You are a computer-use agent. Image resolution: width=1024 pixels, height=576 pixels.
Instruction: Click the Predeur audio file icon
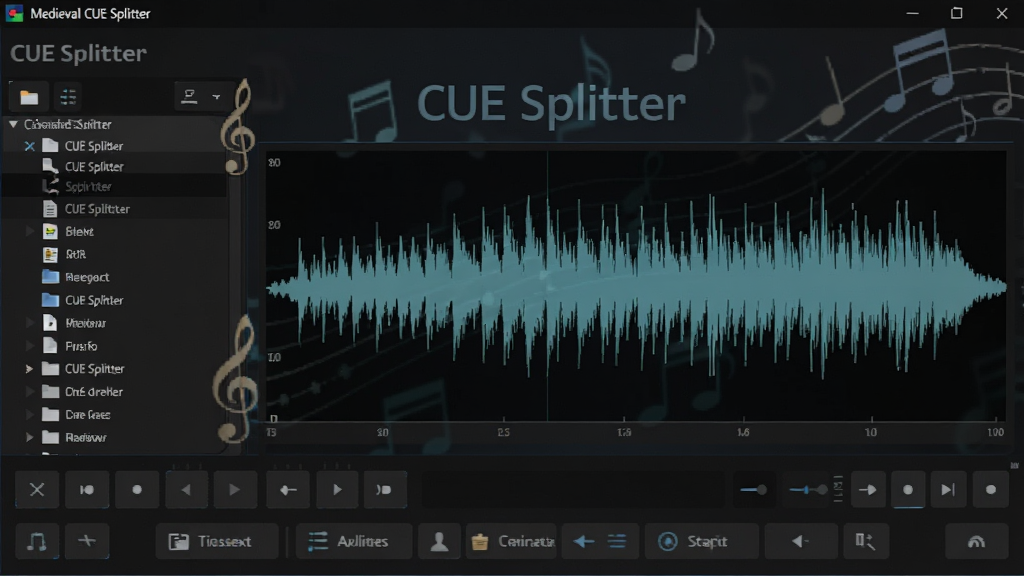[50, 323]
